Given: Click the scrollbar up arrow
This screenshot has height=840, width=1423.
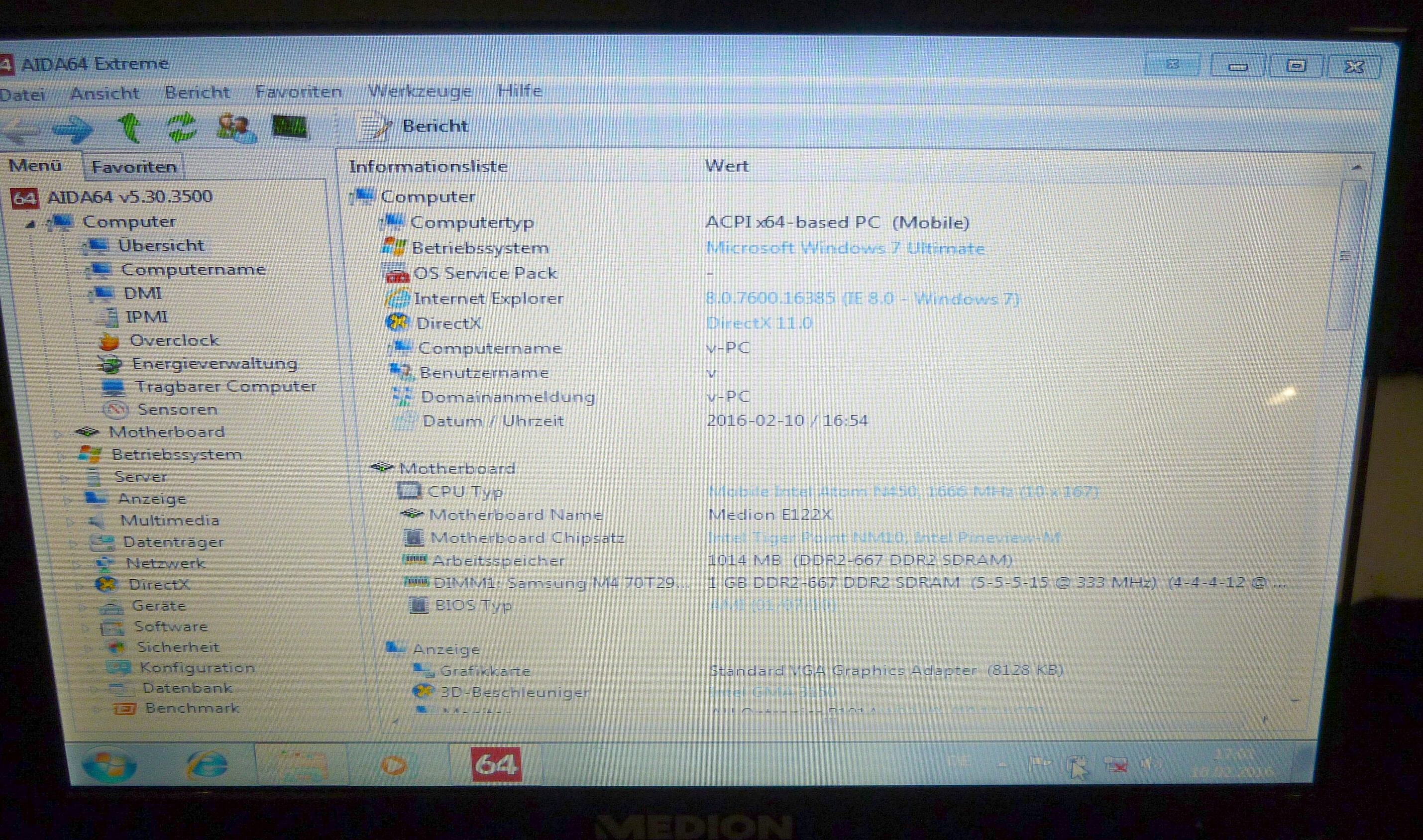Looking at the screenshot, I should tap(1357, 168).
